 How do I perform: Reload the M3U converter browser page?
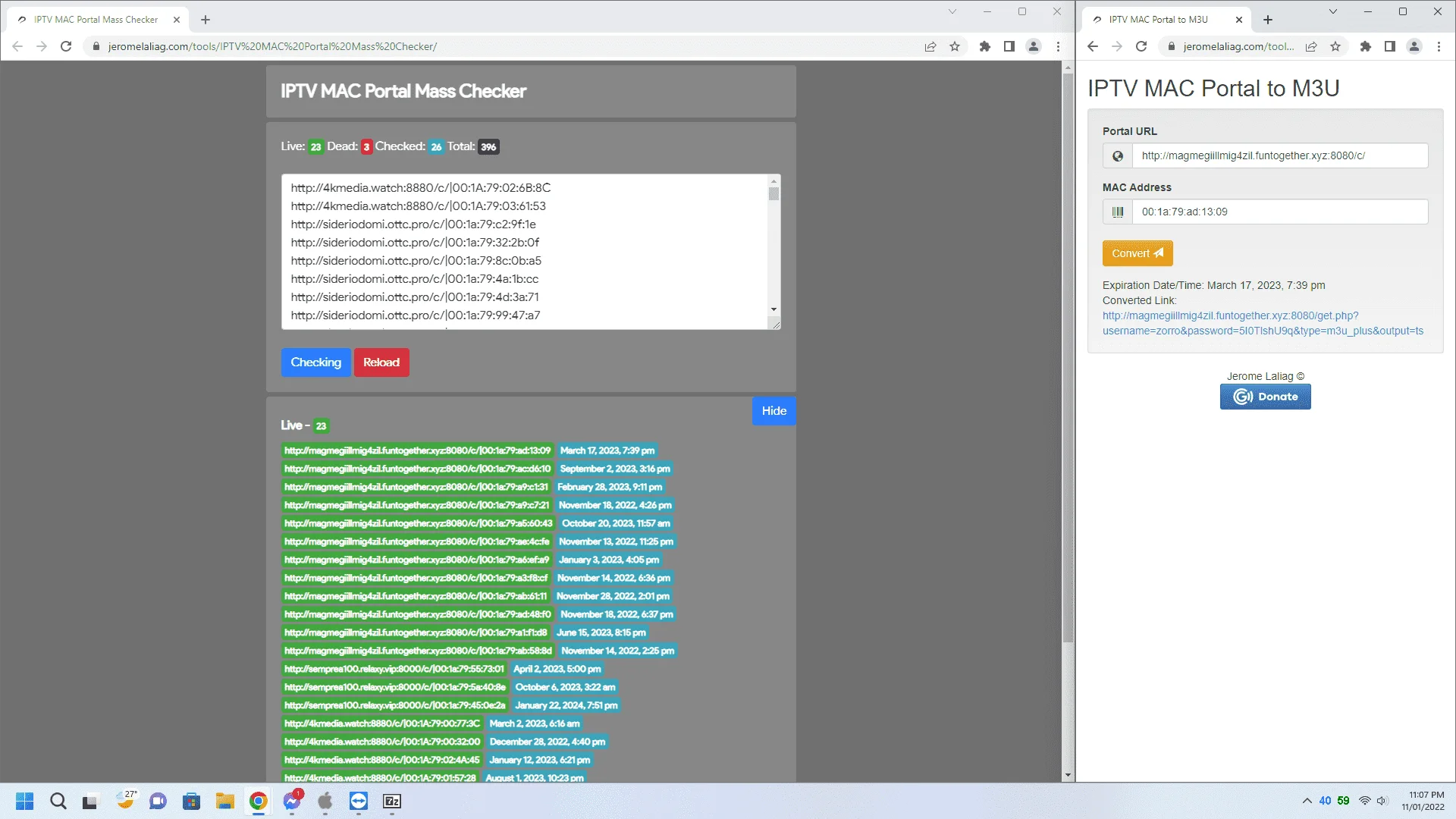click(1141, 46)
